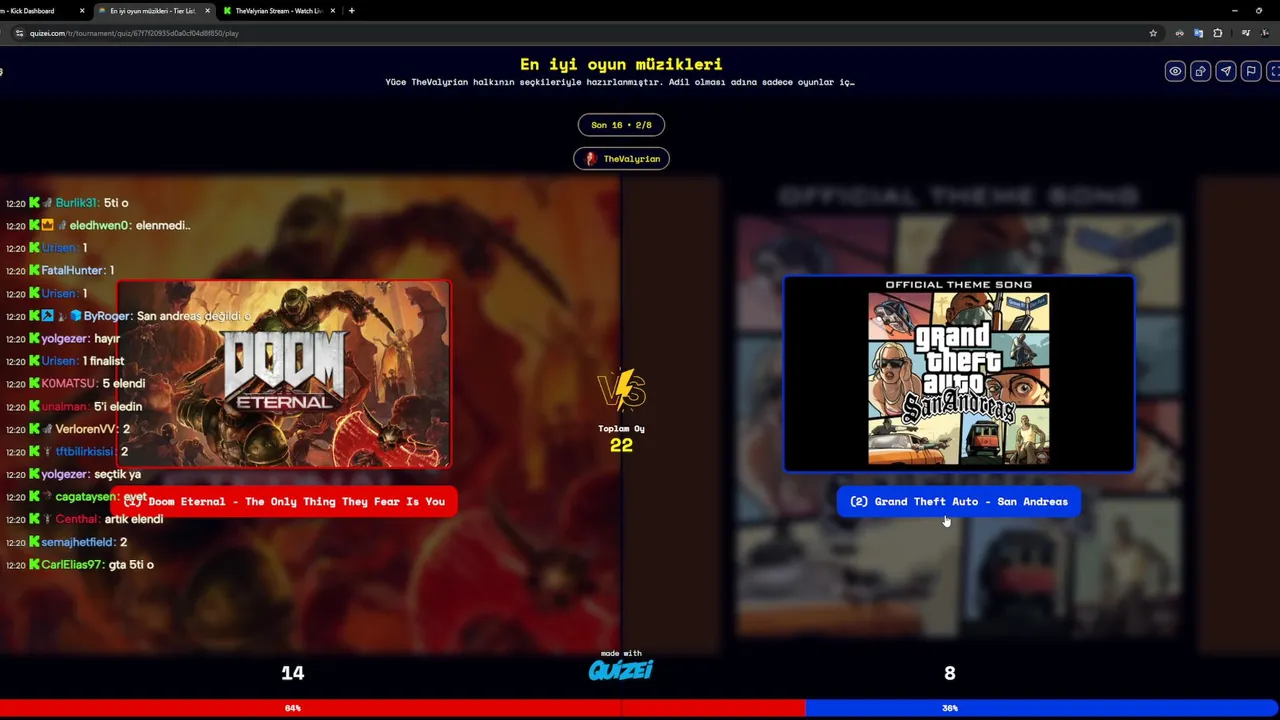Click the GTA San Andreas cover thumbnail
Screen dimensions: 1280x720
958,373
